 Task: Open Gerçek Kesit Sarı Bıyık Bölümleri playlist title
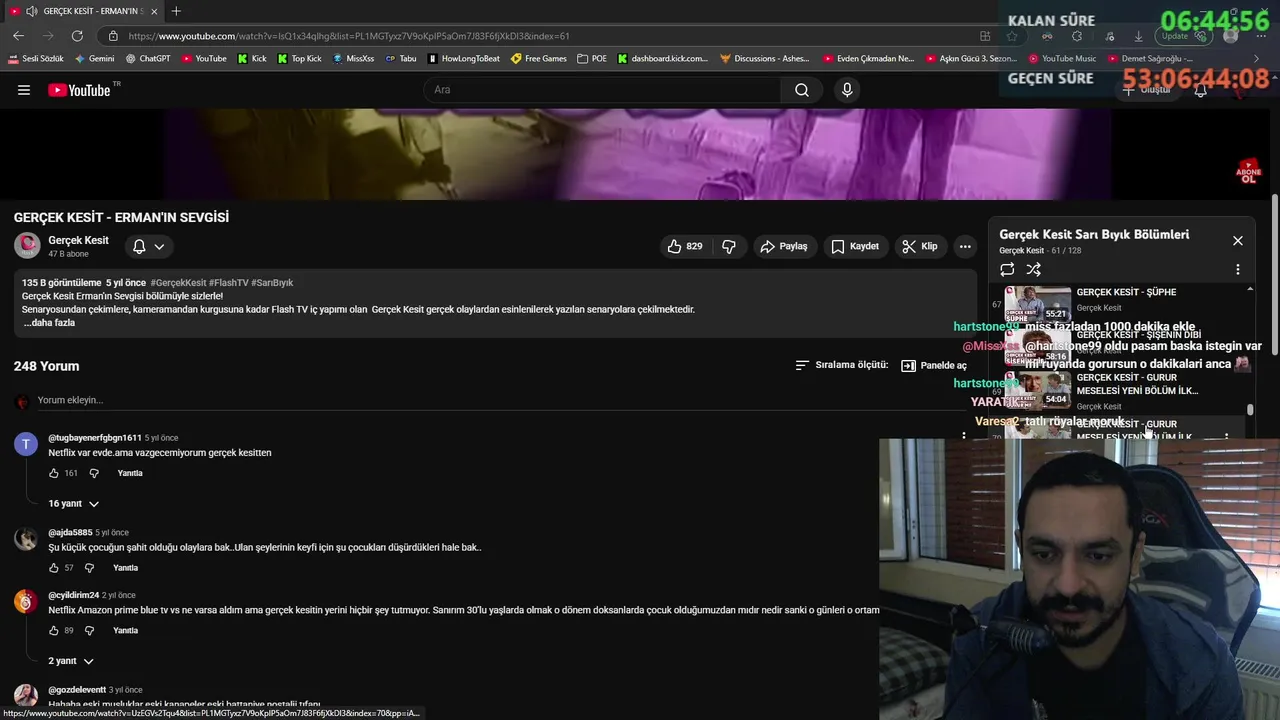(1094, 234)
